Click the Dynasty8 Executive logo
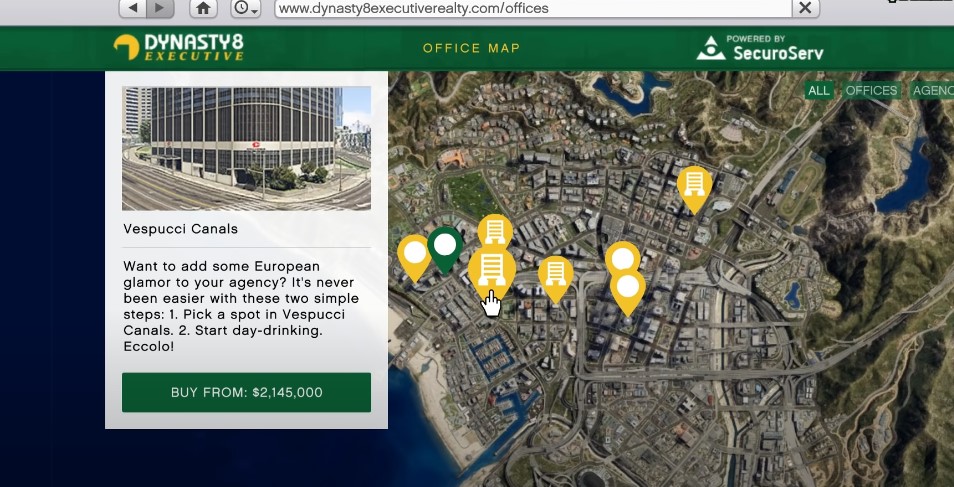The height and width of the screenshot is (487, 954). tap(178, 47)
